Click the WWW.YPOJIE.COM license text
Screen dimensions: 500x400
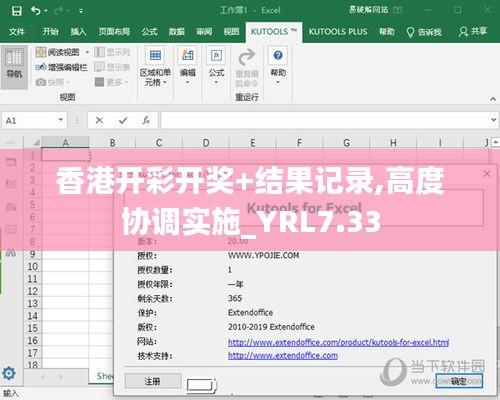pos(263,255)
